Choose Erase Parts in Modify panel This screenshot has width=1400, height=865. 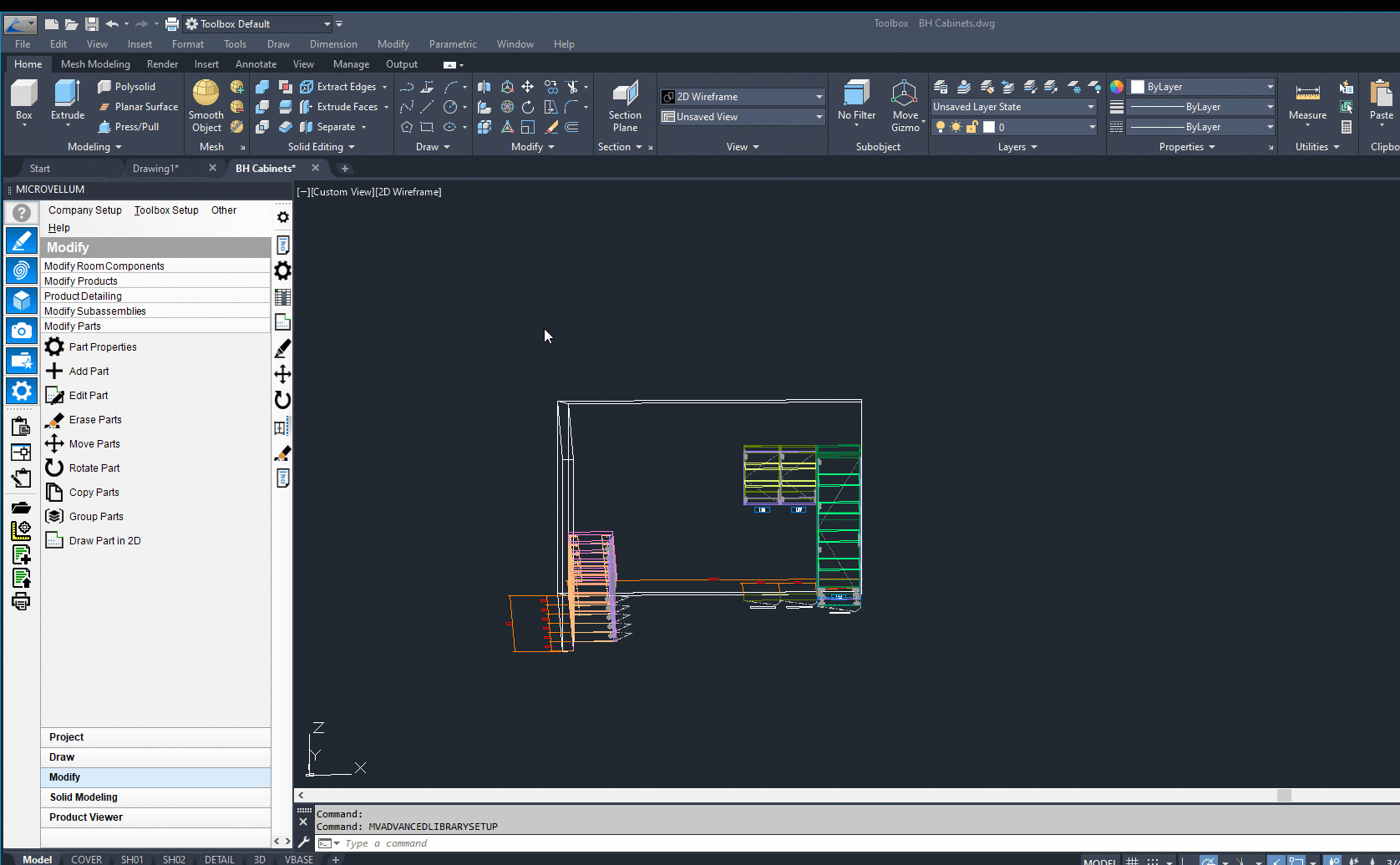click(95, 420)
